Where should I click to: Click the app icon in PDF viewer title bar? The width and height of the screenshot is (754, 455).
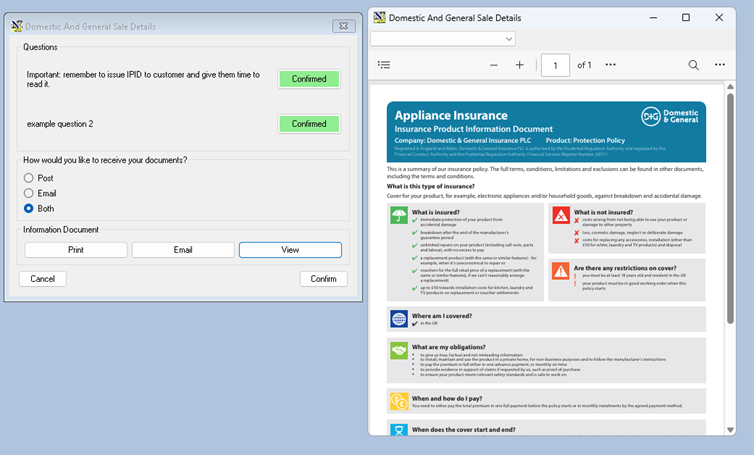coord(379,17)
